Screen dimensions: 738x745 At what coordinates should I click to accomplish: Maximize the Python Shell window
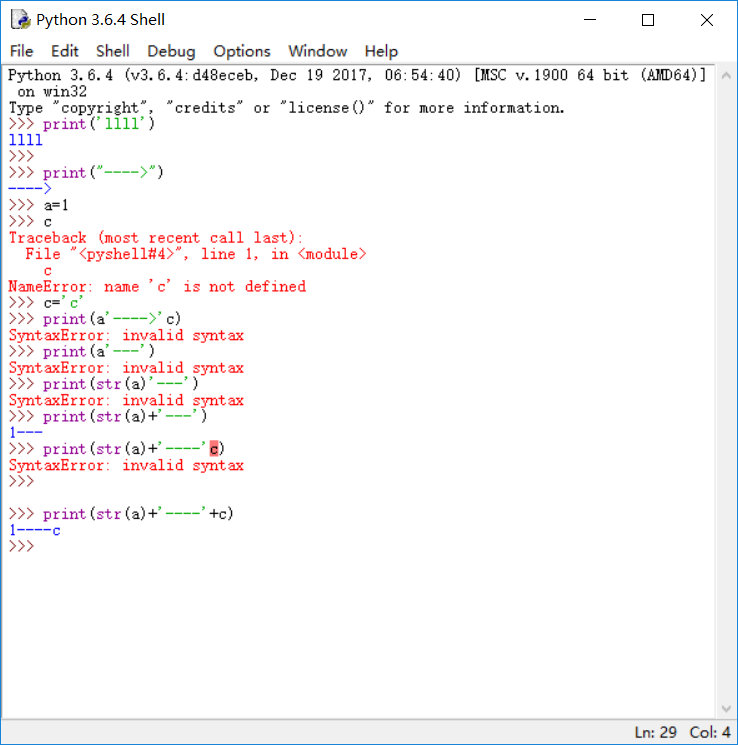click(648, 20)
